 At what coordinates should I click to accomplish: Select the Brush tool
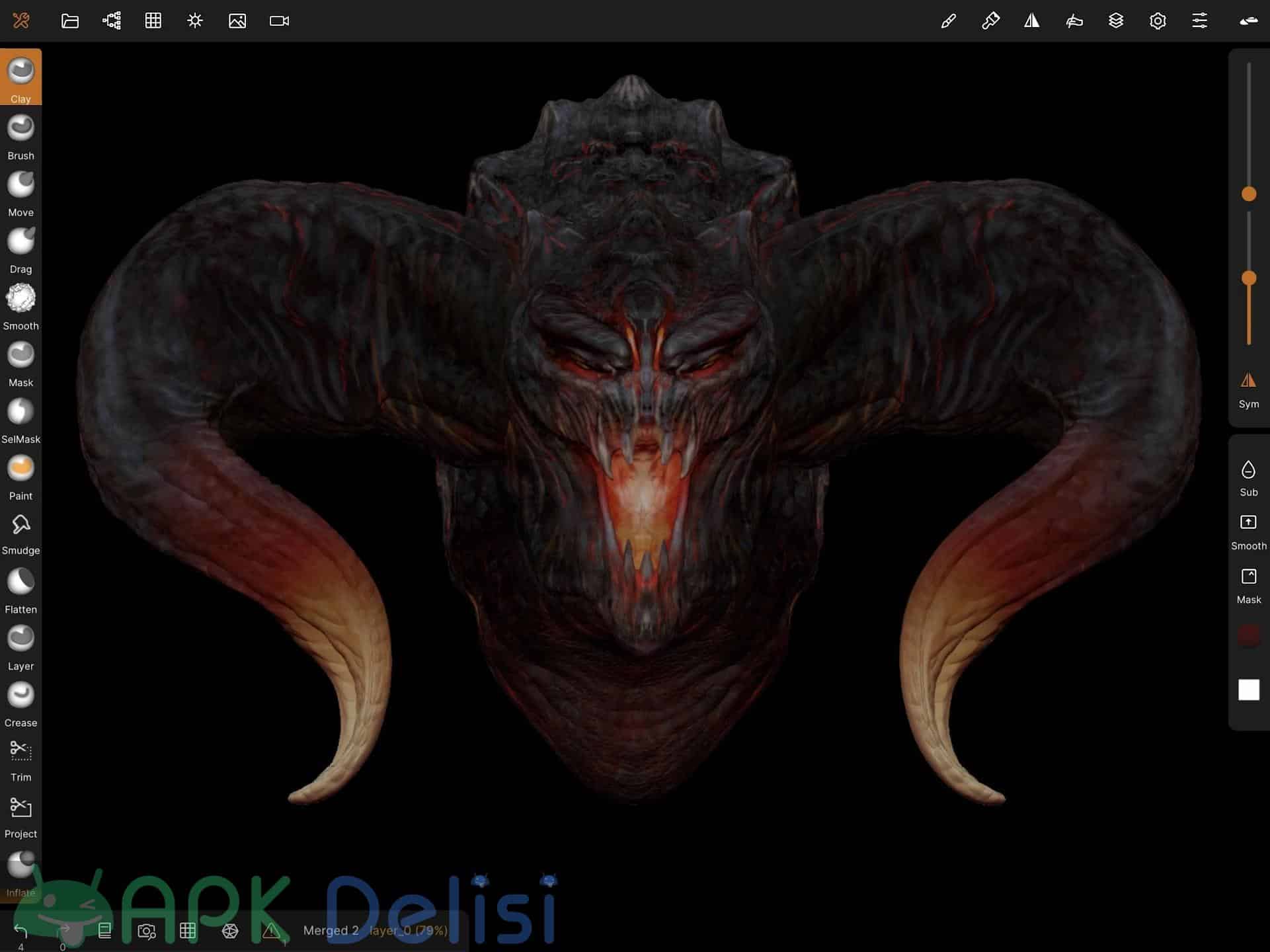tap(20, 136)
